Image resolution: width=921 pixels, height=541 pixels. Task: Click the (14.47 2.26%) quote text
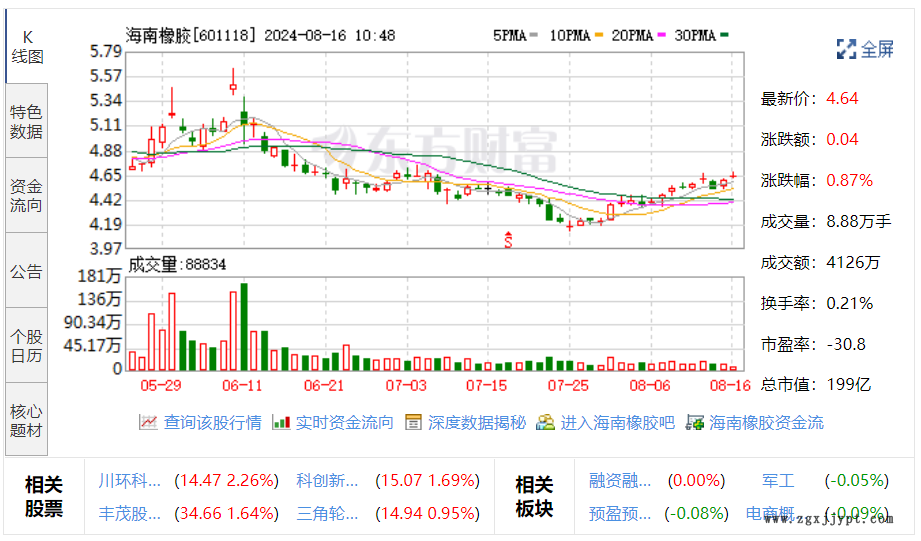[226, 480]
